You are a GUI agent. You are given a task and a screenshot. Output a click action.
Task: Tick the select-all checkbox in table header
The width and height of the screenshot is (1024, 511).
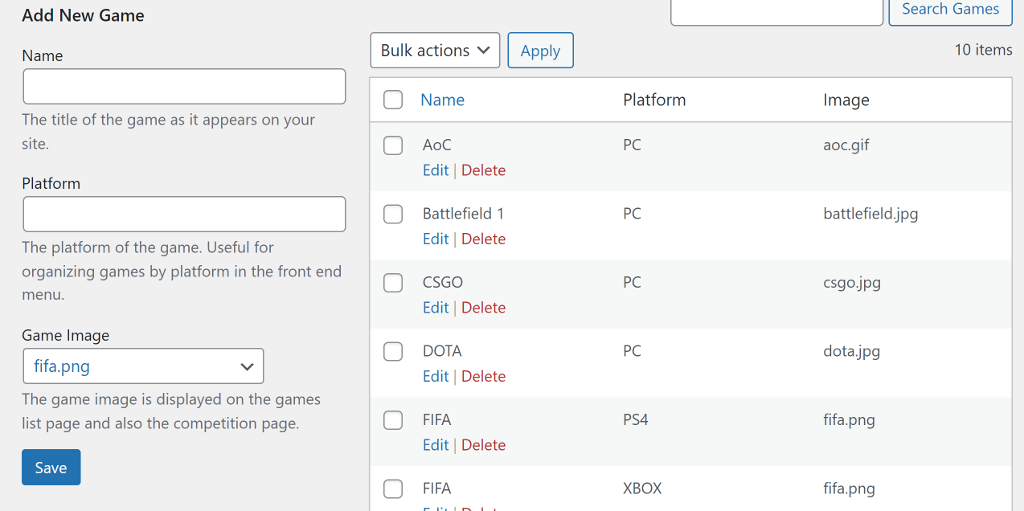(x=392, y=100)
